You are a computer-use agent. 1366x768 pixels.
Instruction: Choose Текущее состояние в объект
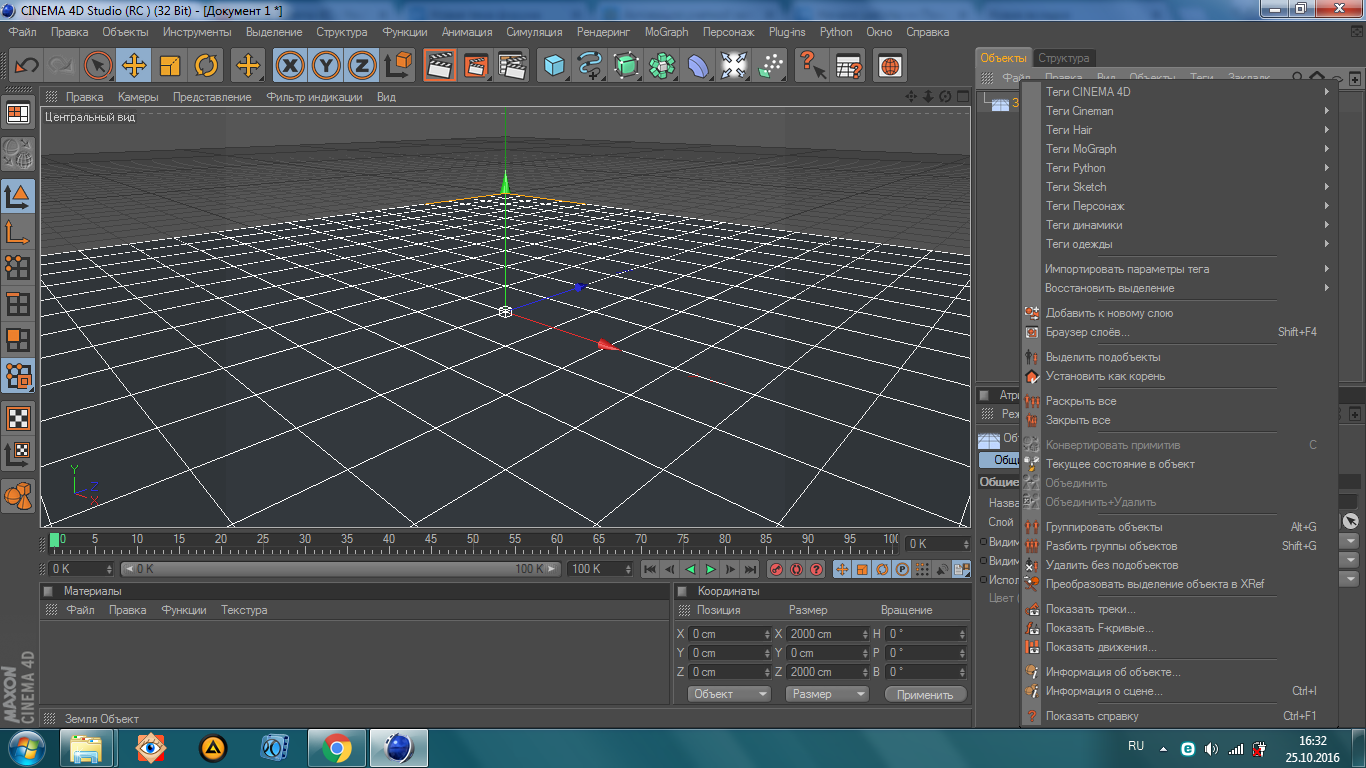[x=1180, y=464]
